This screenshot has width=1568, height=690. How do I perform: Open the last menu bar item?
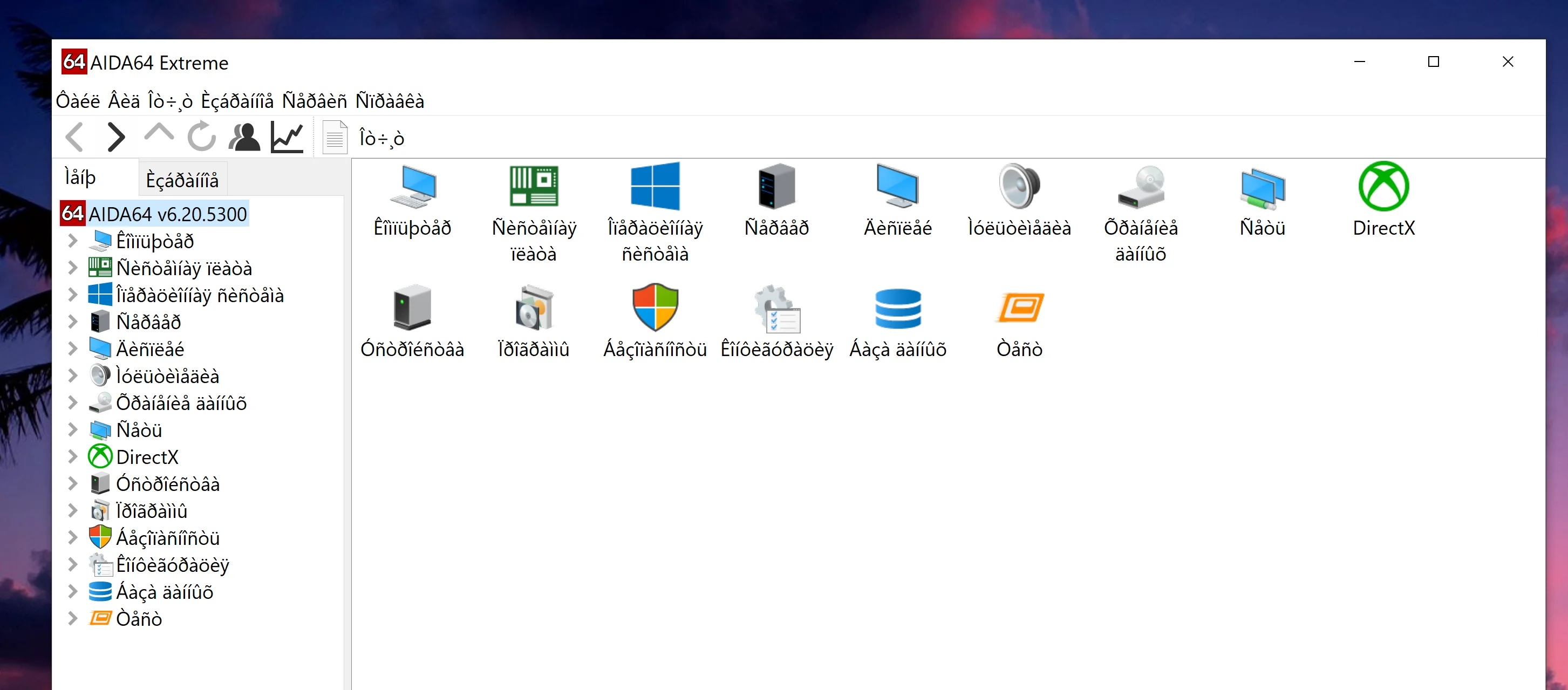pos(390,101)
